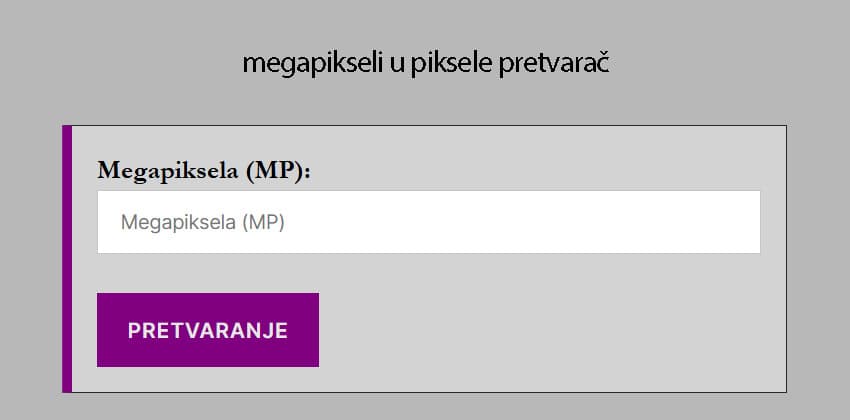Viewport: 850px width, 420px height.
Task: Click the "(MP)" part of the placeholder text
Action: [263, 222]
